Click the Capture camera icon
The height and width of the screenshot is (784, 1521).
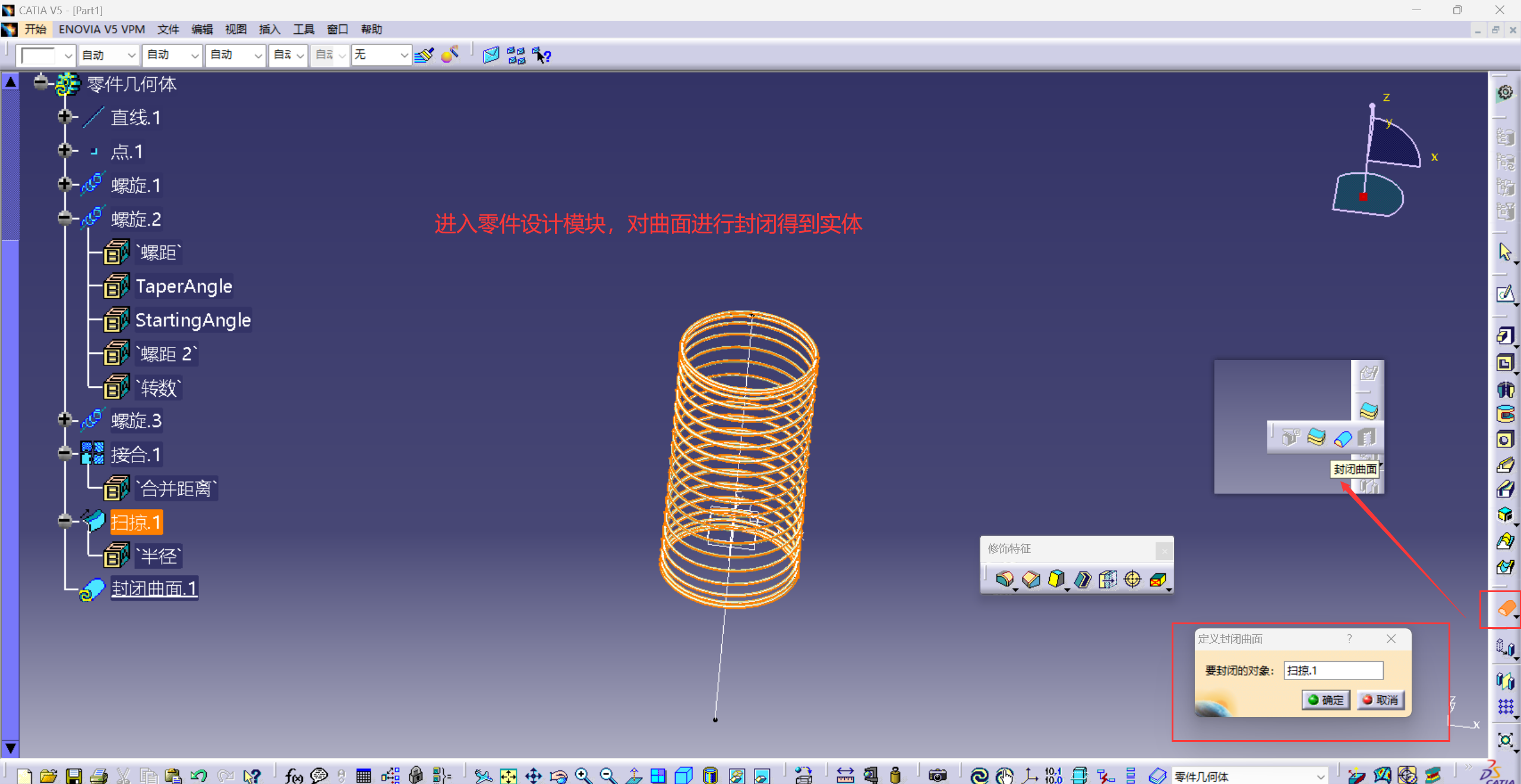(937, 775)
